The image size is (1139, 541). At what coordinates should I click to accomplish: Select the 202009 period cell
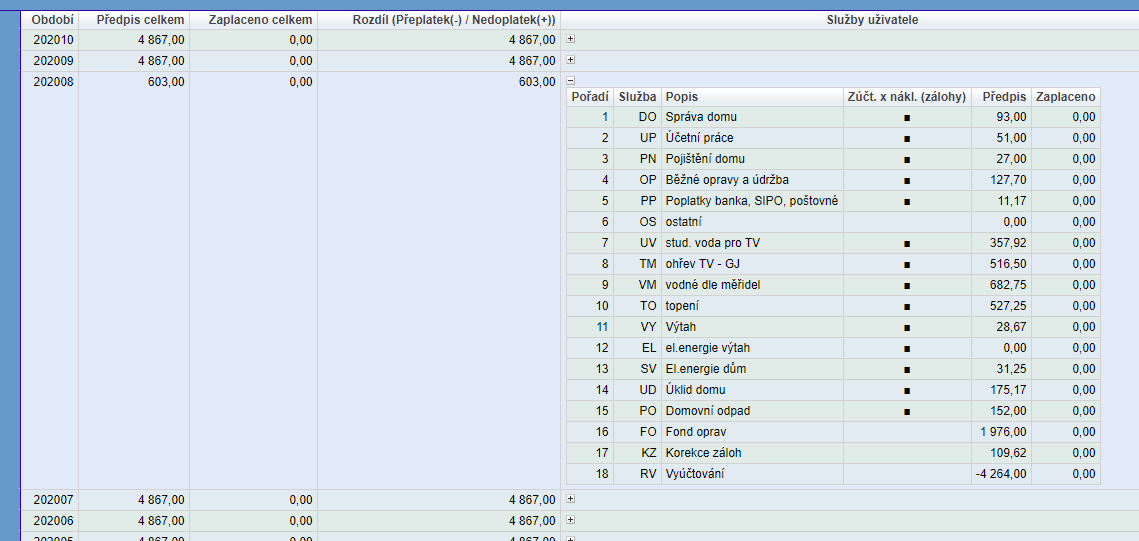point(49,61)
